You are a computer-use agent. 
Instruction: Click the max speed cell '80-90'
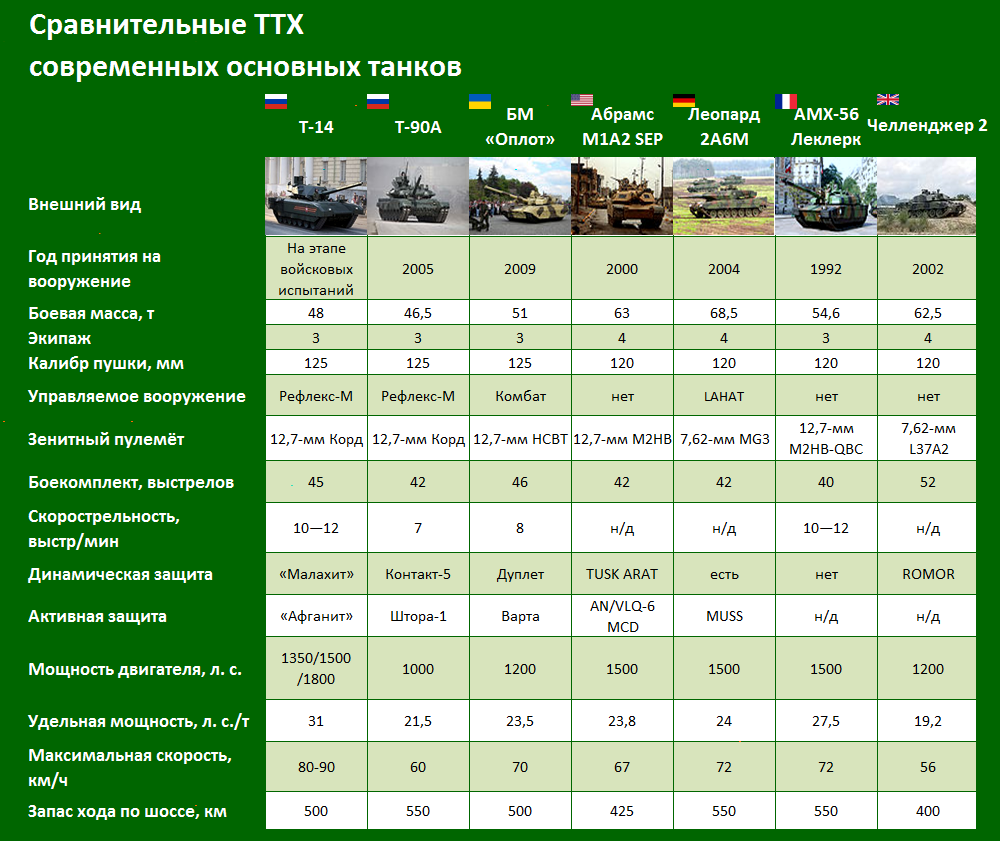pos(316,767)
